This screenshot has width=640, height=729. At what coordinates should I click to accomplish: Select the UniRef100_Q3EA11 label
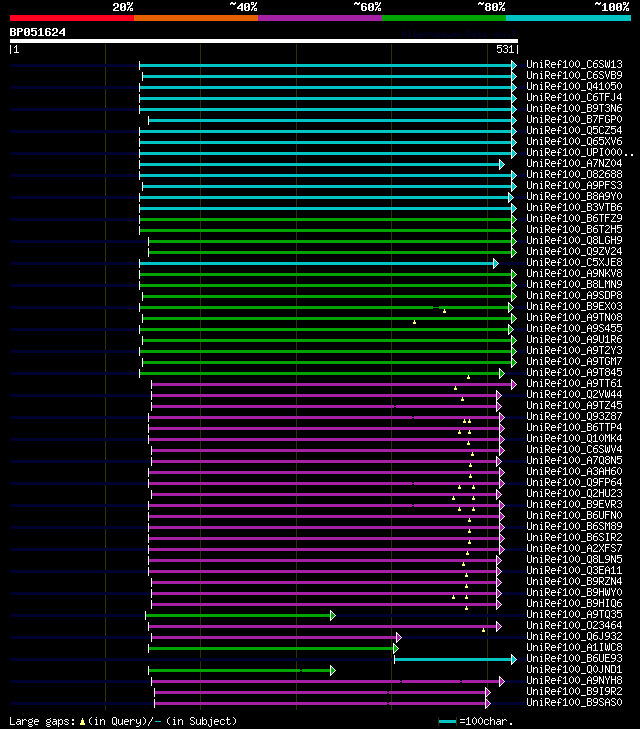[x=574, y=570]
